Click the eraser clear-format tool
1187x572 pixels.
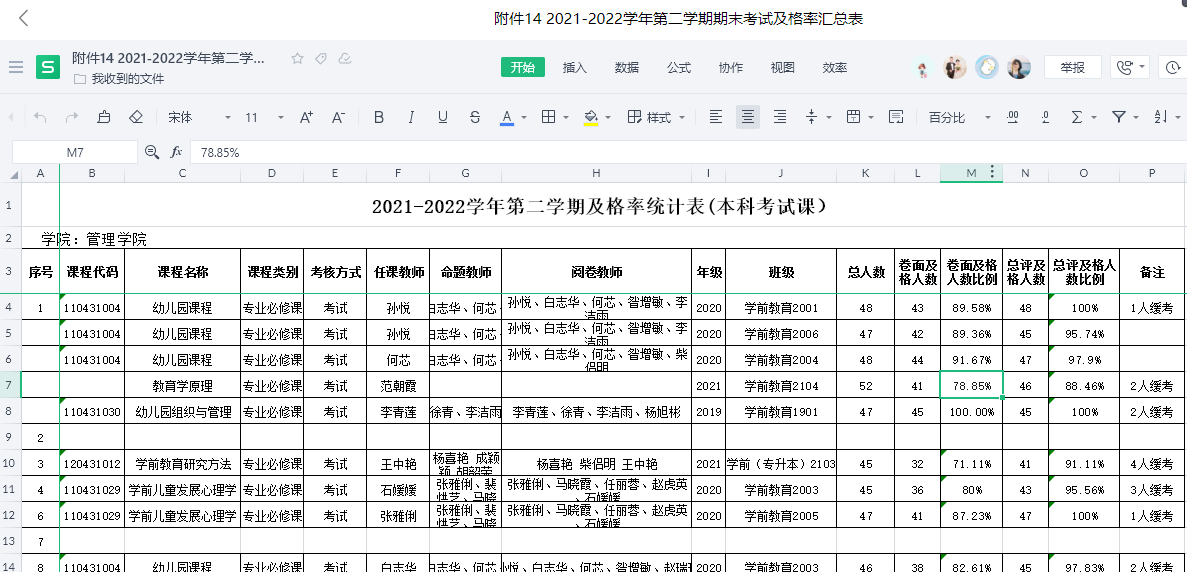tap(136, 117)
